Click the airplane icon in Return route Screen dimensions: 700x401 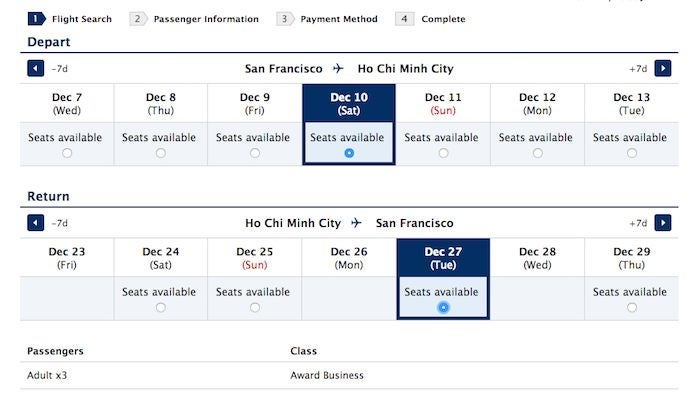(357, 223)
